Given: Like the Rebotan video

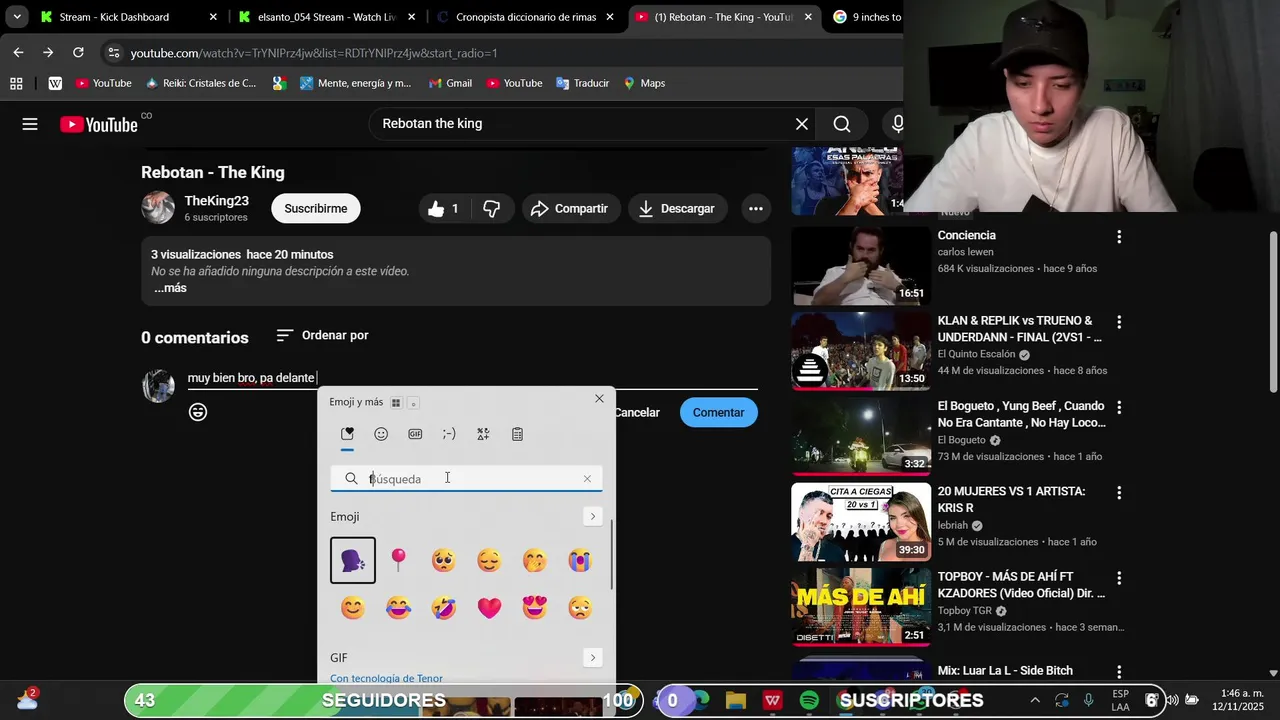Looking at the screenshot, I should [x=444, y=208].
